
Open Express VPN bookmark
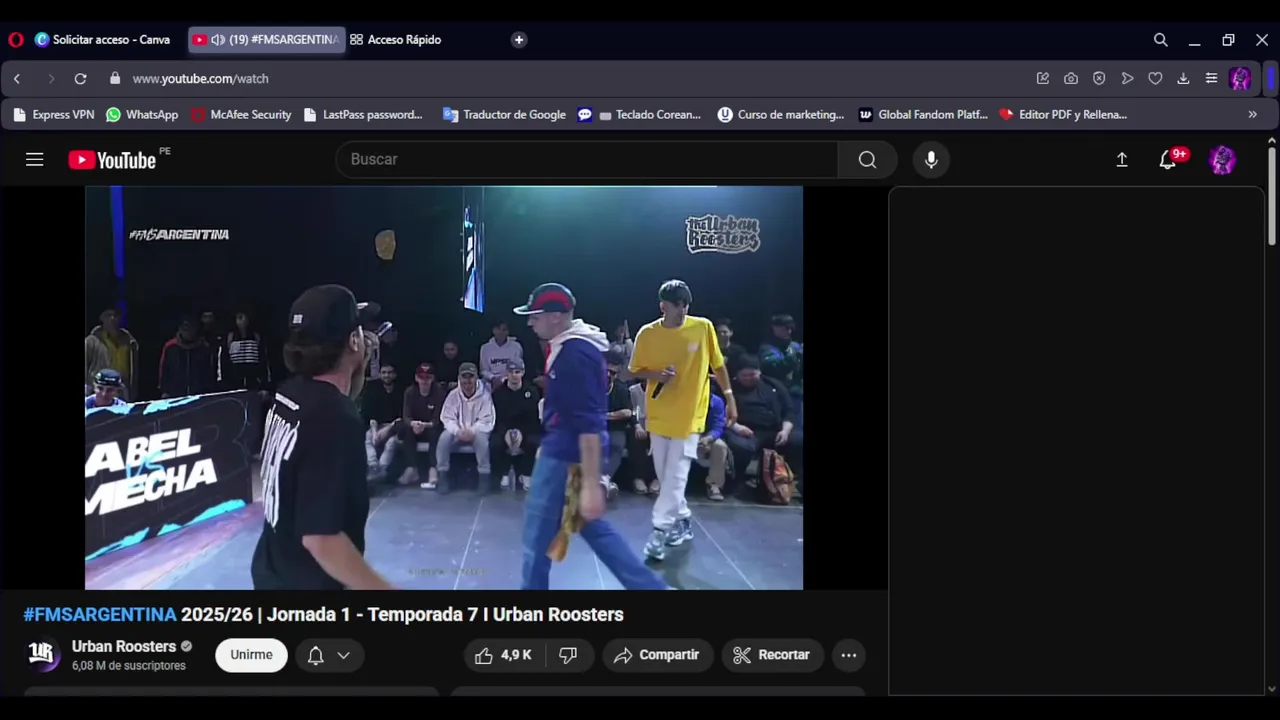[54, 114]
